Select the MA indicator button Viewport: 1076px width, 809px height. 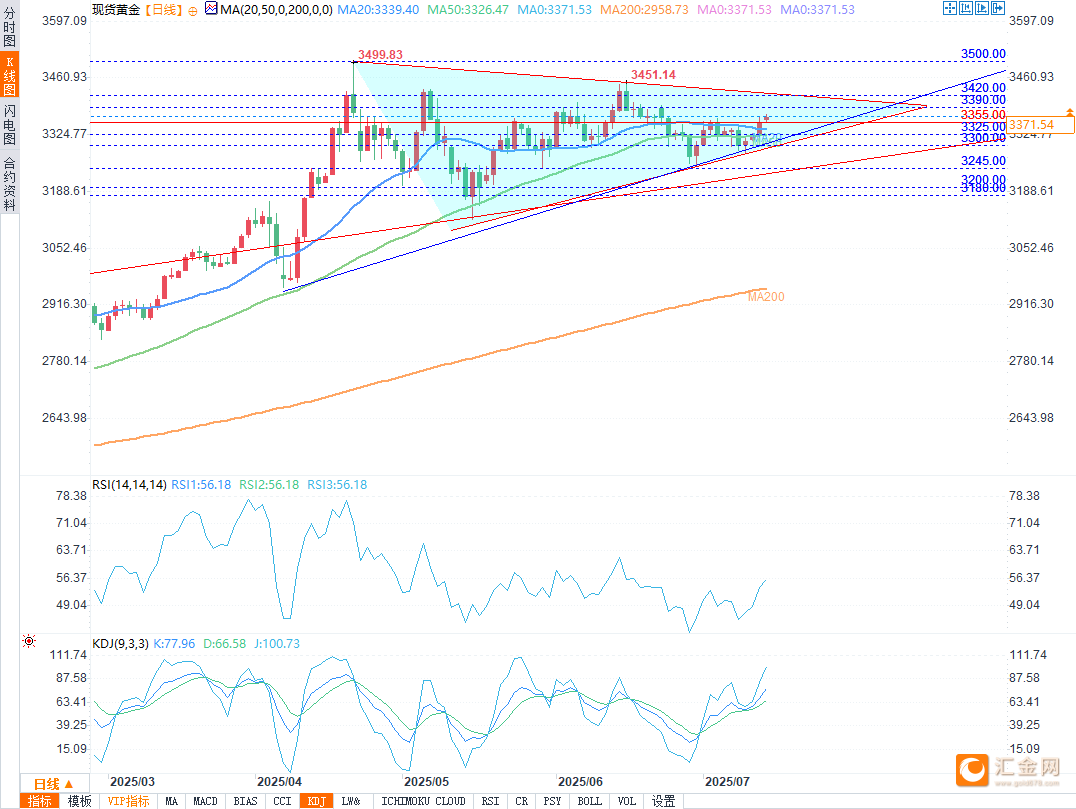[x=172, y=801]
